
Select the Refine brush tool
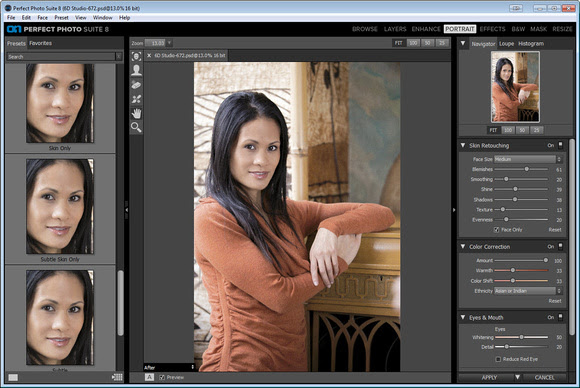pos(136,99)
